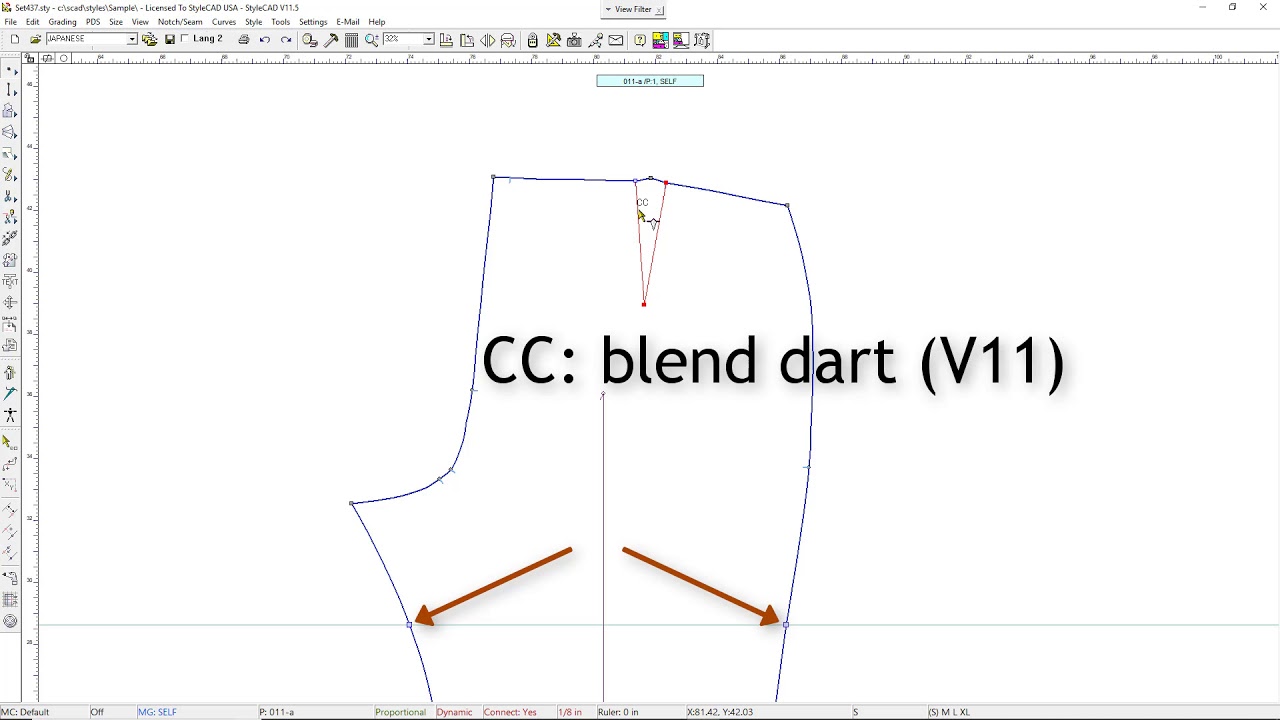Image resolution: width=1280 pixels, height=720 pixels.
Task: Click the lock icon beside the ruler corner
Action: pos(30,58)
